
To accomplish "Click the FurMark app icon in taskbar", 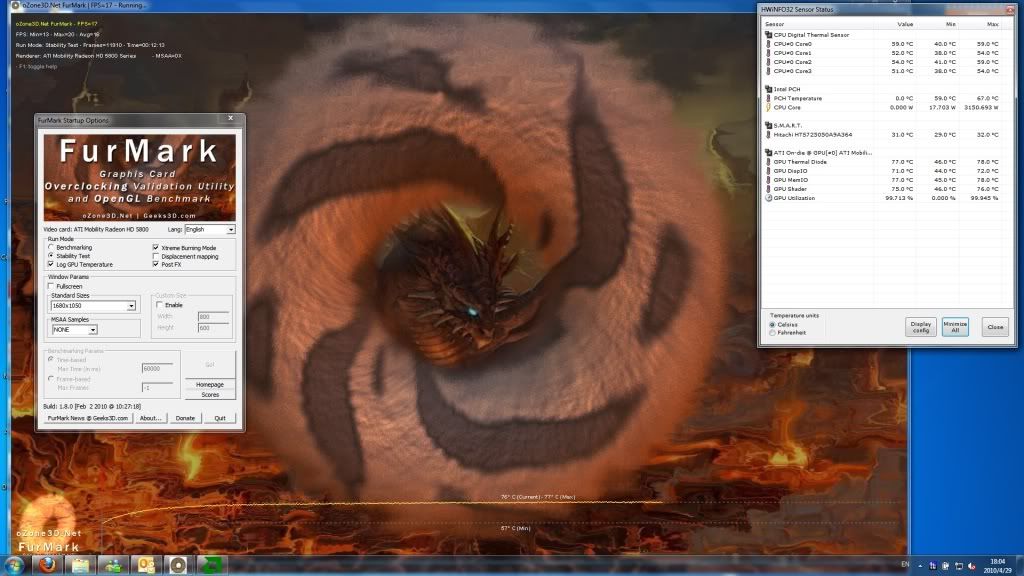I will 178,565.
